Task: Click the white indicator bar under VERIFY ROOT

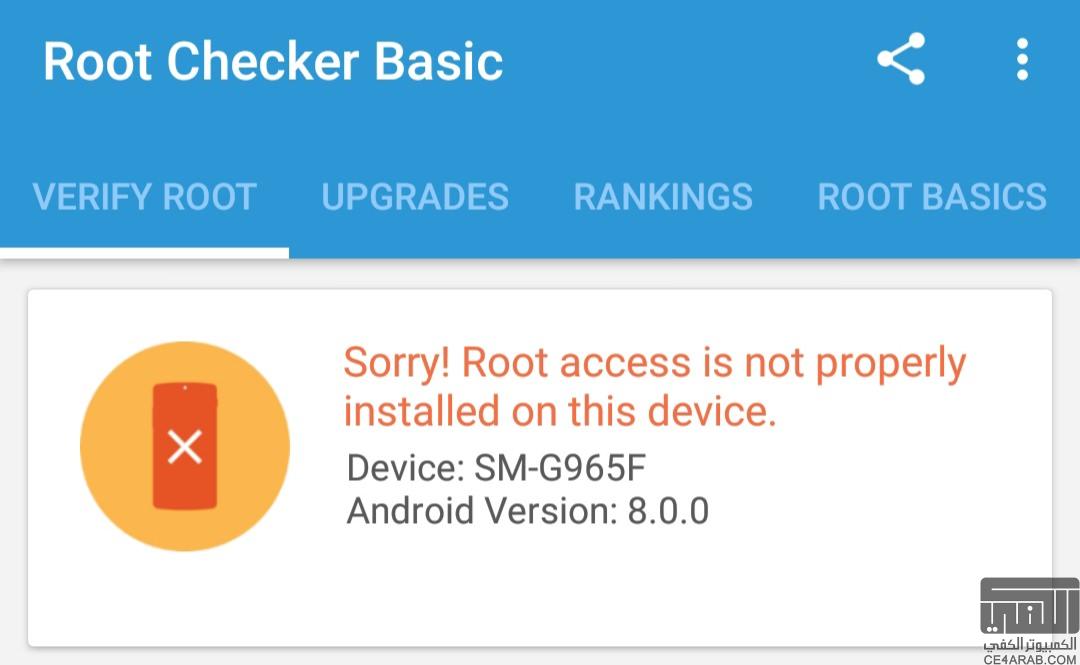Action: pos(145,253)
